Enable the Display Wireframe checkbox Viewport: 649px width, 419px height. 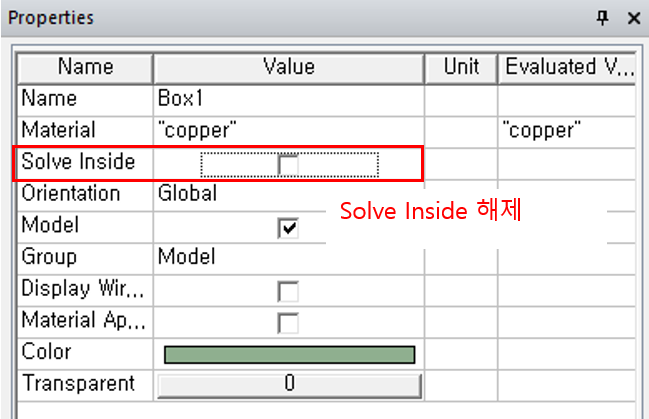[288, 291]
